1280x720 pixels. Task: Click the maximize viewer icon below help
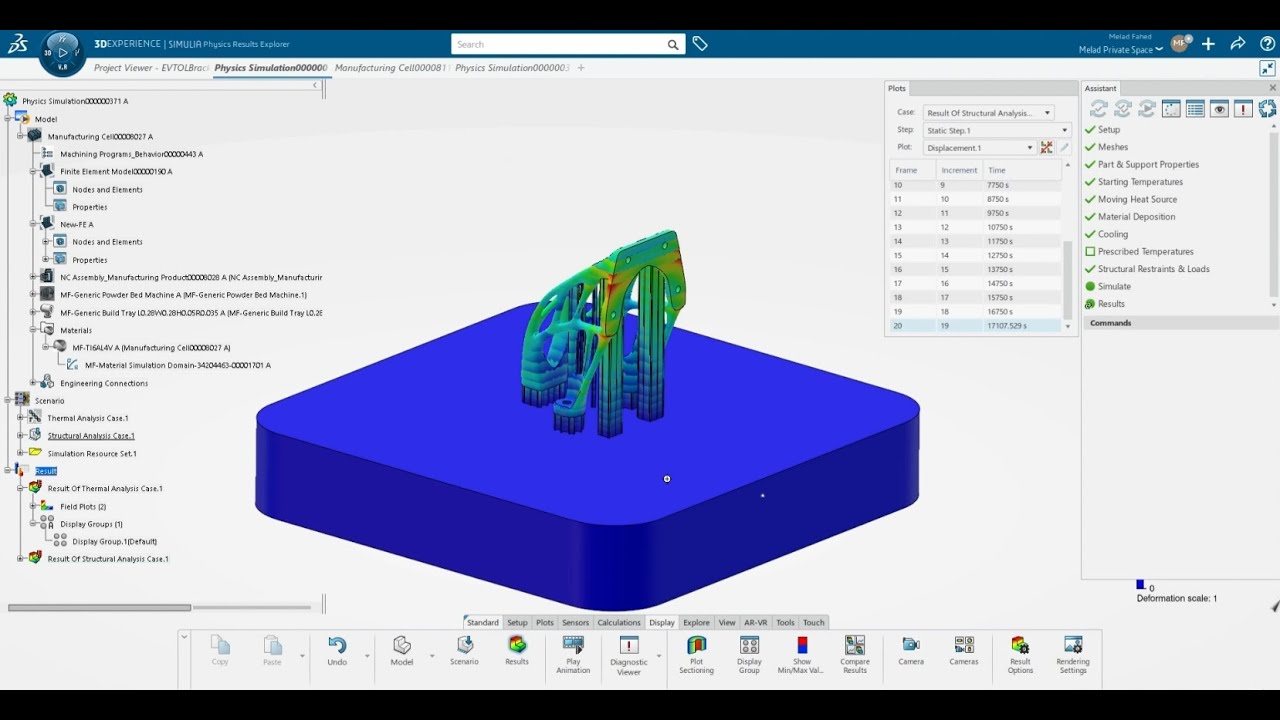coord(1267,68)
